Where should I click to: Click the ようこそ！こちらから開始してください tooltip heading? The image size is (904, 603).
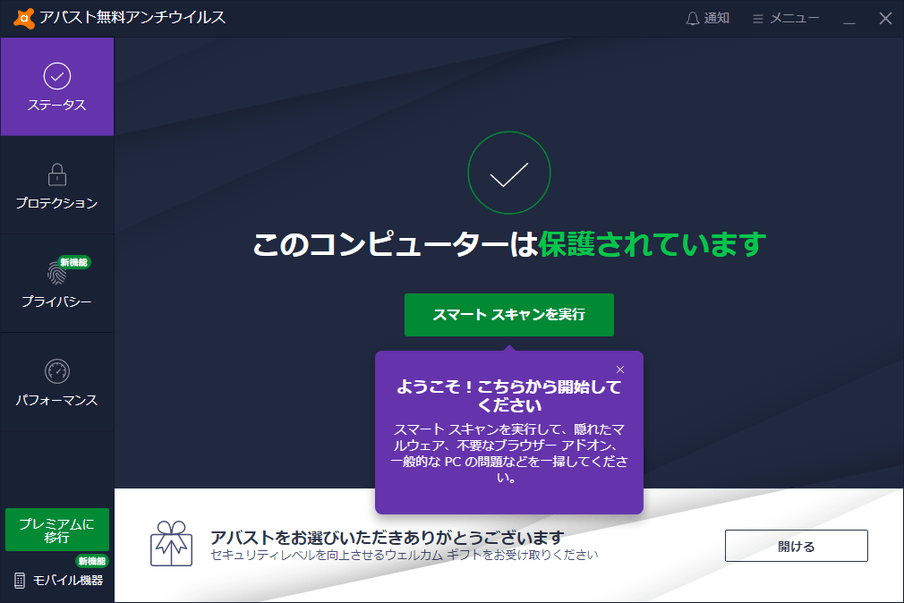(x=509, y=396)
